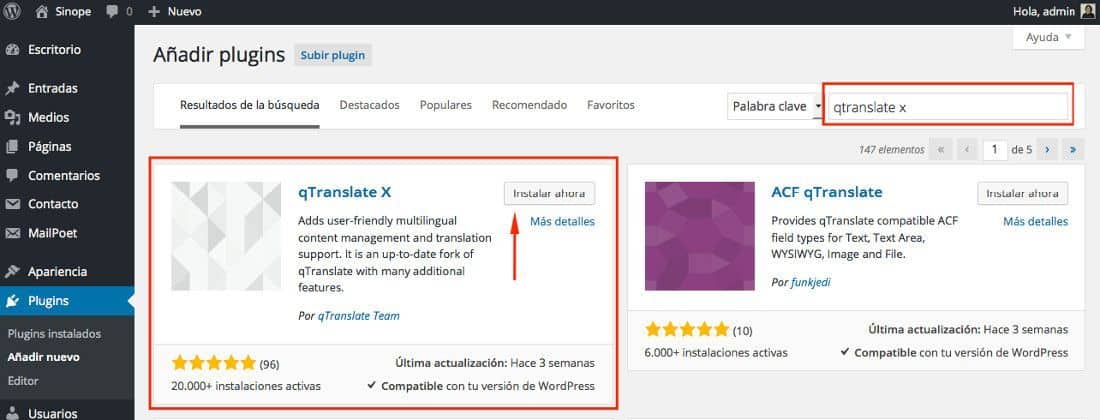Click the ACF qTranslate purple thumbnail

(699, 236)
